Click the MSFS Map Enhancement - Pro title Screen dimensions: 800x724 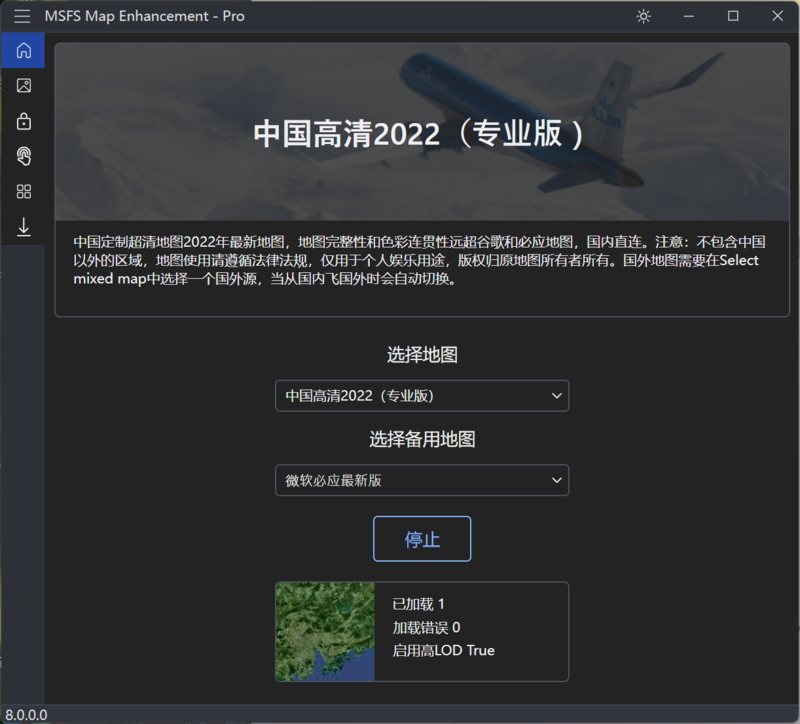tap(144, 16)
